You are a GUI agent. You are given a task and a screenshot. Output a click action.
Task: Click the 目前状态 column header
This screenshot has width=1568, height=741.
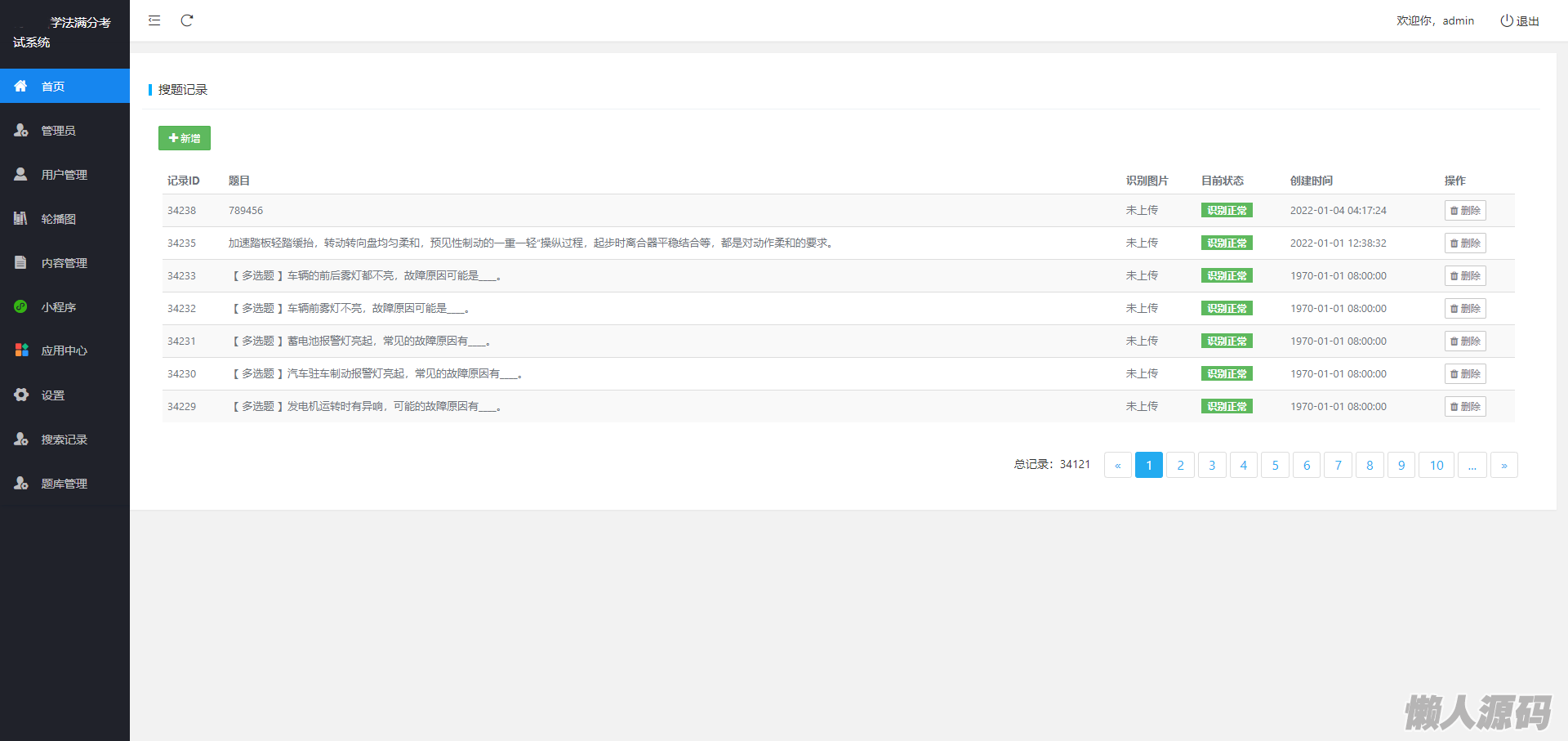pyautogui.click(x=1222, y=181)
